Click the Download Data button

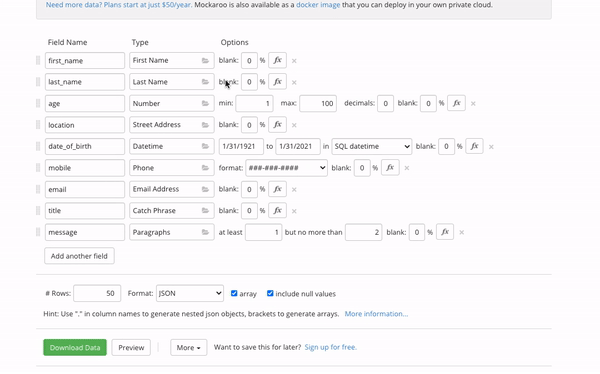click(x=75, y=348)
